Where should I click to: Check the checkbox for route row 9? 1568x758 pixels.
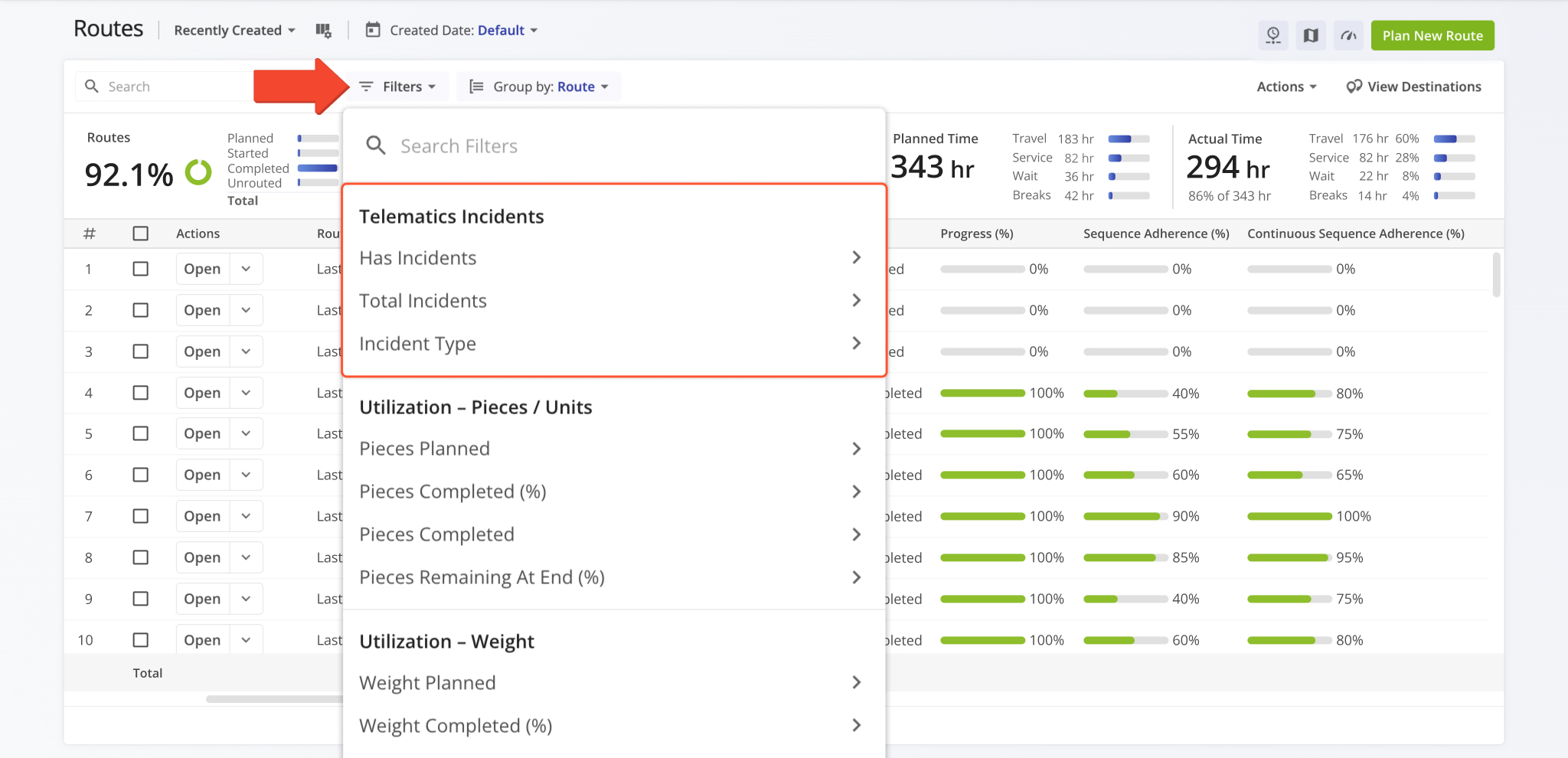(141, 599)
